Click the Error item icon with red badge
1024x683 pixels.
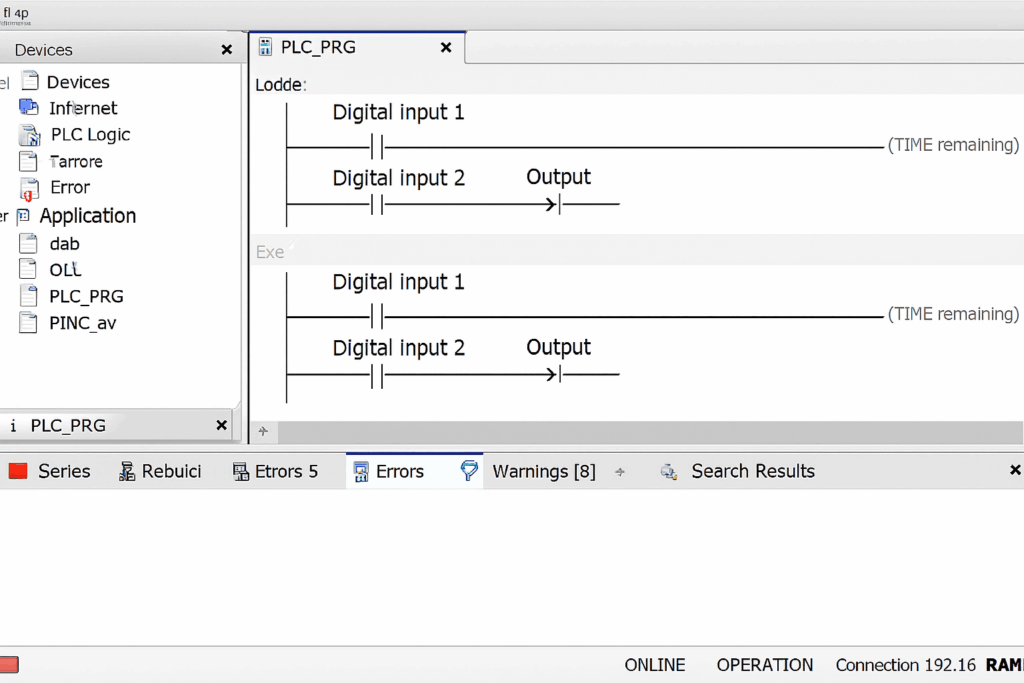coord(29,189)
